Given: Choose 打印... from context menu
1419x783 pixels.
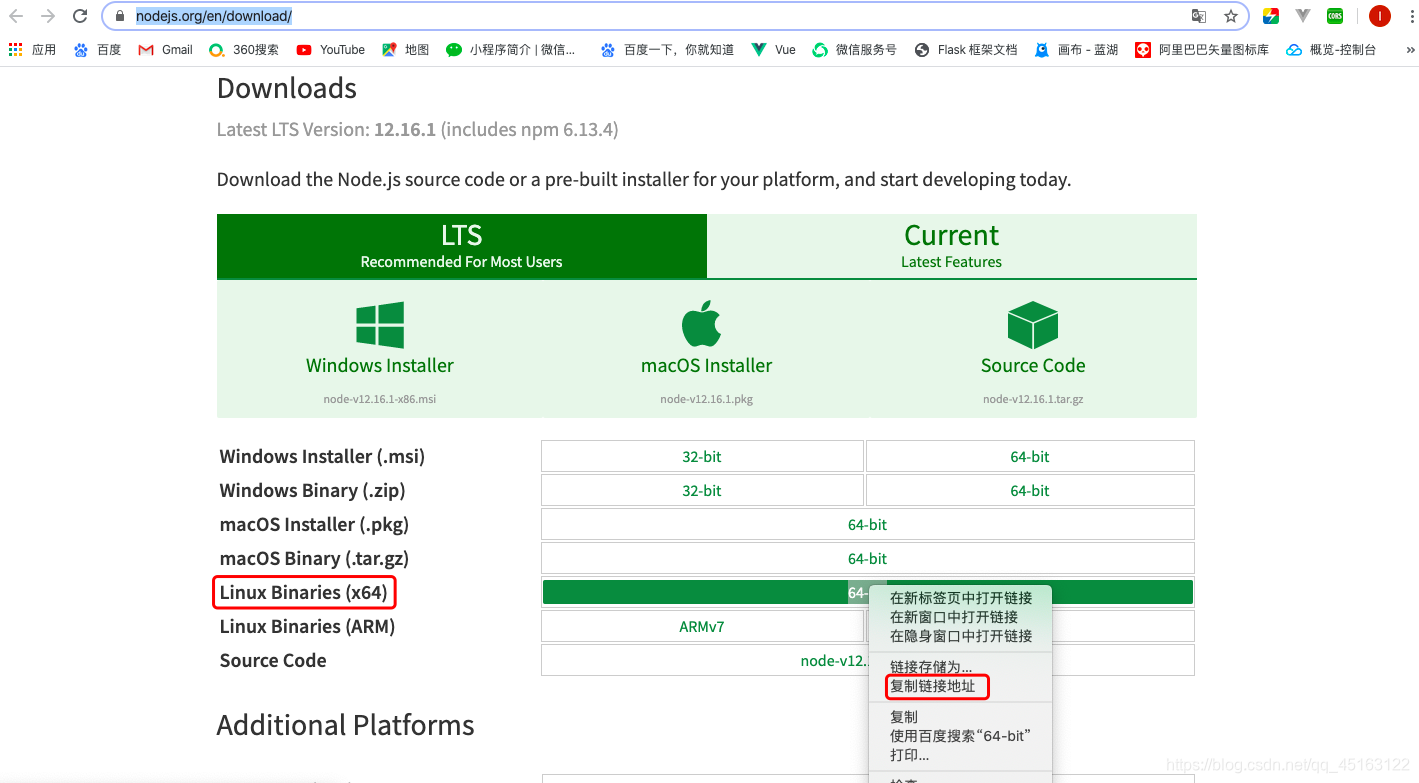Looking at the screenshot, I should 960,755.
